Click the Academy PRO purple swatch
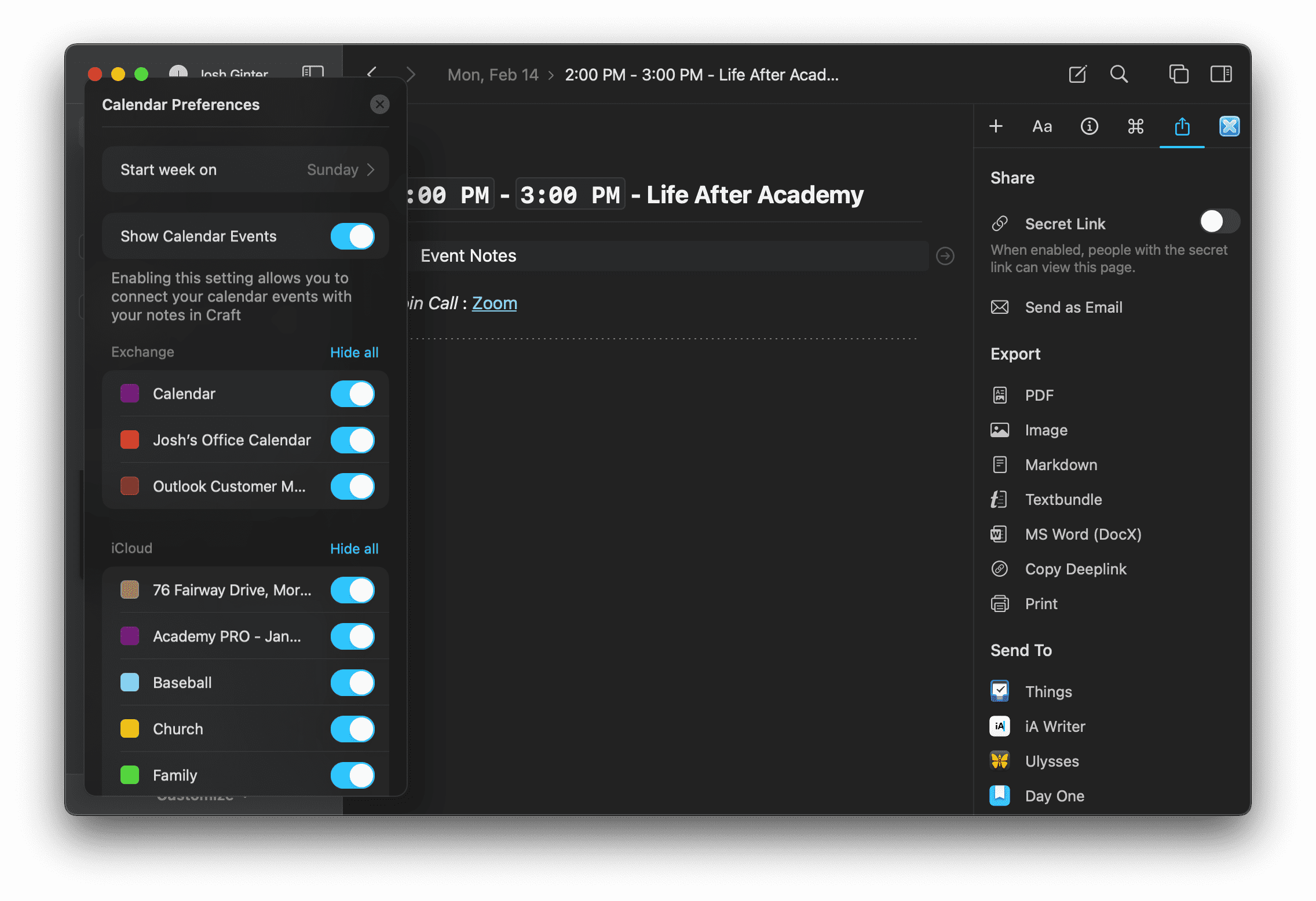The image size is (1316, 901). coord(130,636)
